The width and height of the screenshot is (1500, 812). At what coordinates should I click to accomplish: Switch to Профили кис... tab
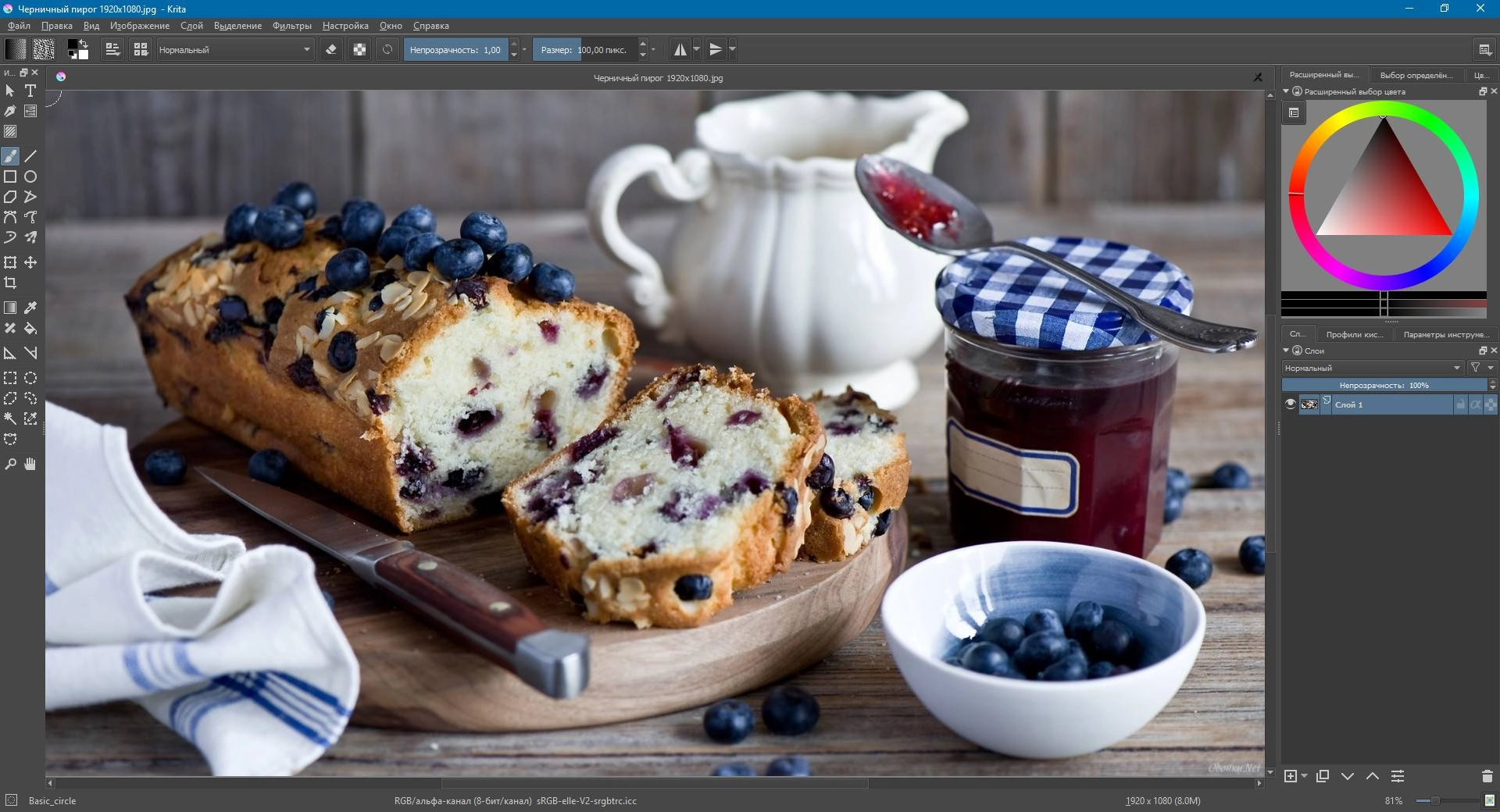[1355, 334]
